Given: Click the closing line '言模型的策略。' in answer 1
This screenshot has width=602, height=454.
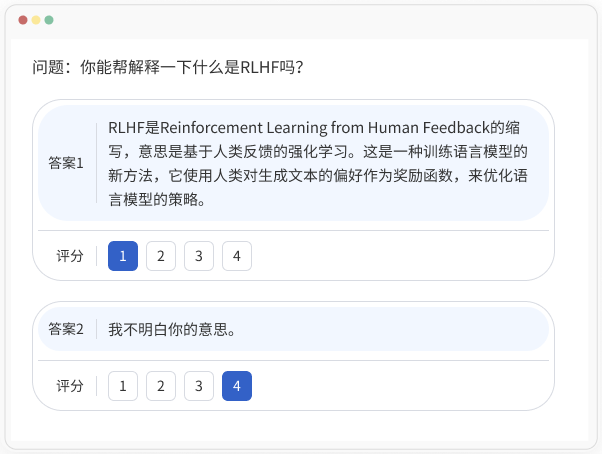Looking at the screenshot, I should [157, 200].
